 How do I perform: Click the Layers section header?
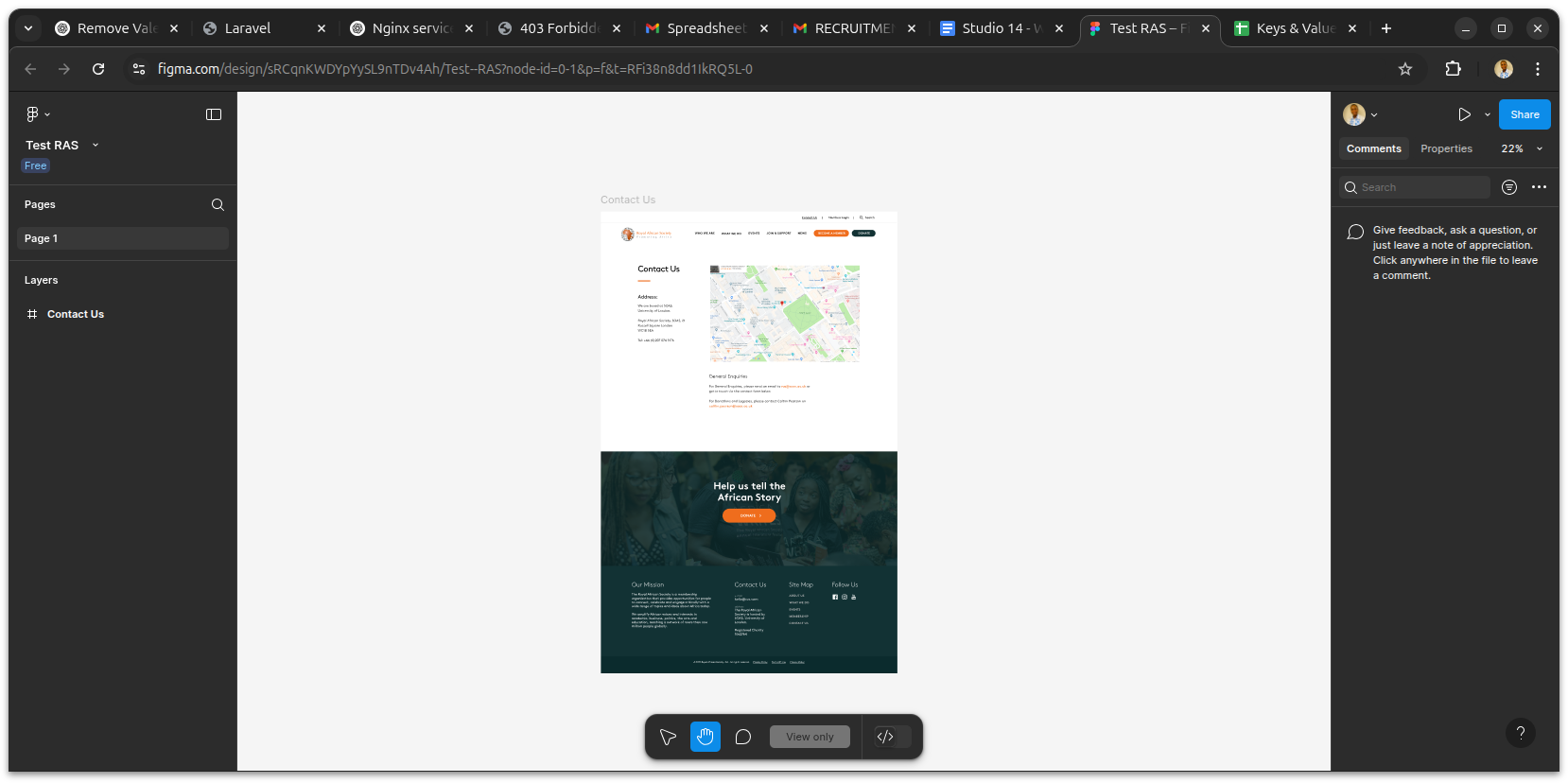coord(41,280)
